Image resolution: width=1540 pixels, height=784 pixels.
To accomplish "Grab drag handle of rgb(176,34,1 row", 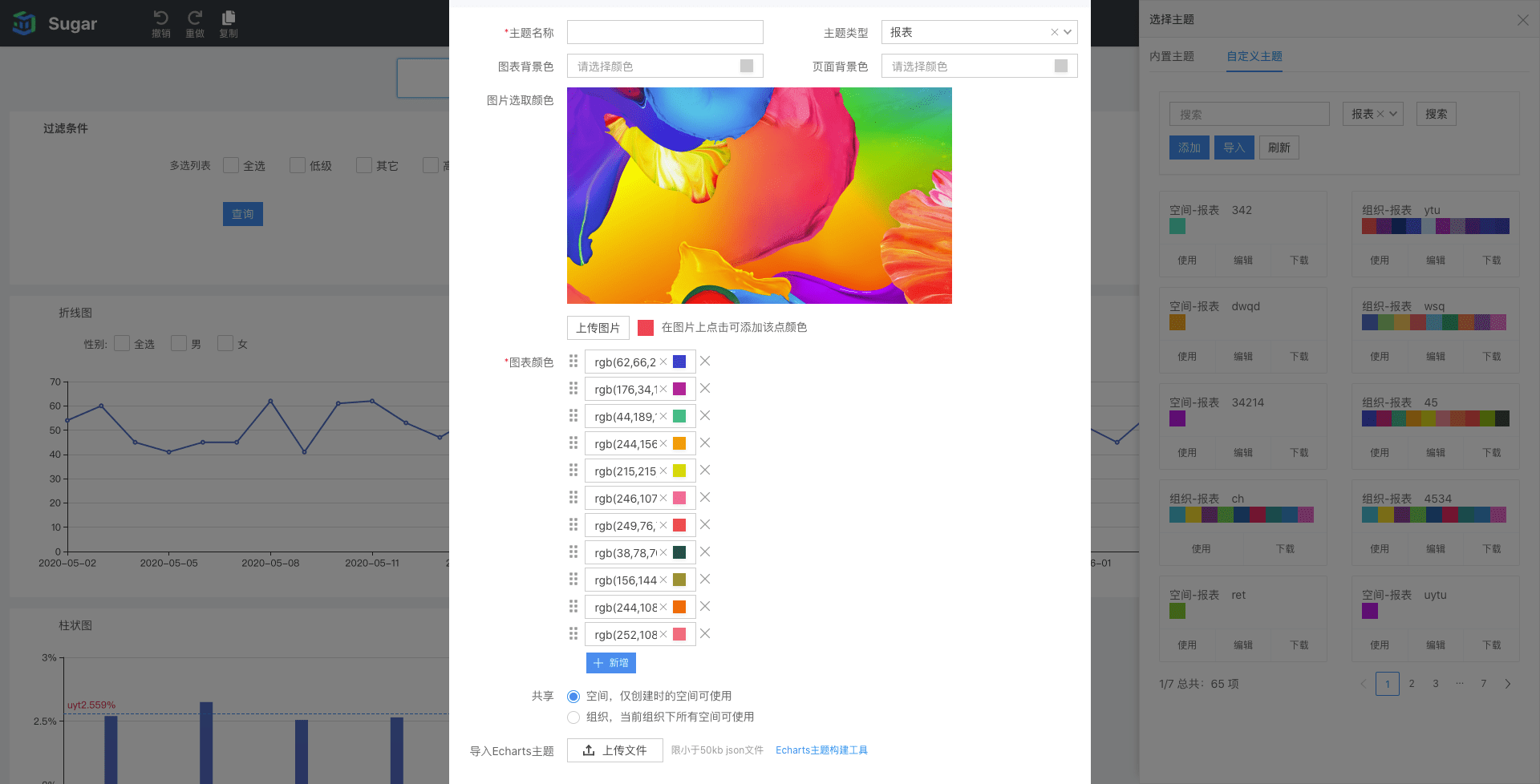I will (x=573, y=388).
